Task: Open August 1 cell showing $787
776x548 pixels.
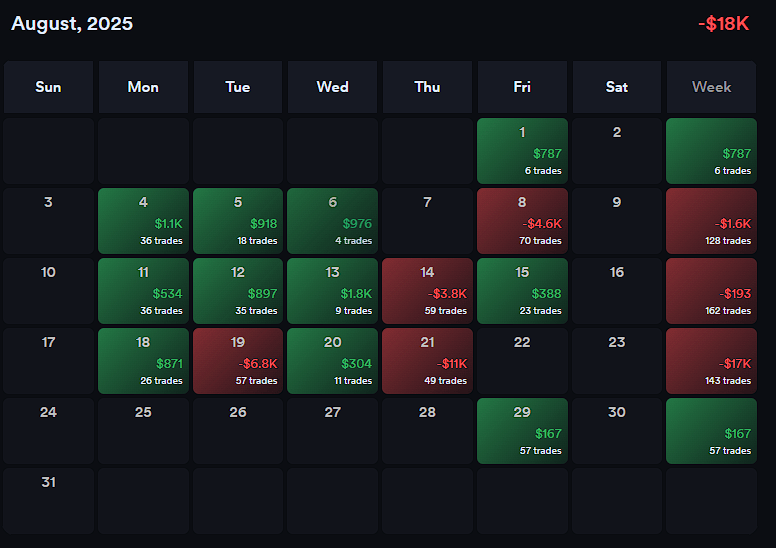Action: pyautogui.click(x=522, y=151)
